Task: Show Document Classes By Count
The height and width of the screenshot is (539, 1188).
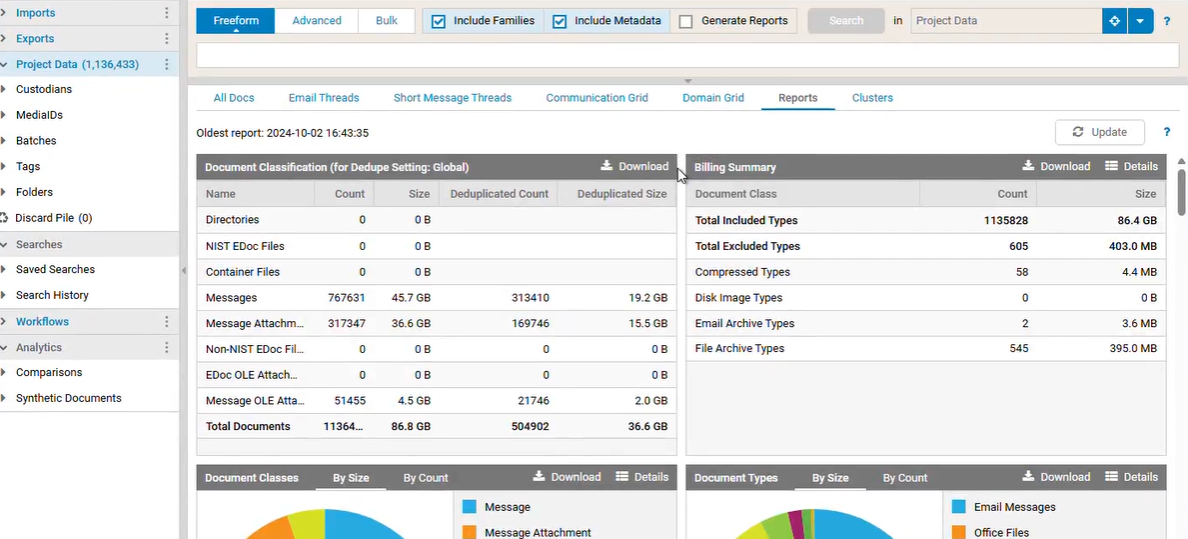Action: pos(426,478)
